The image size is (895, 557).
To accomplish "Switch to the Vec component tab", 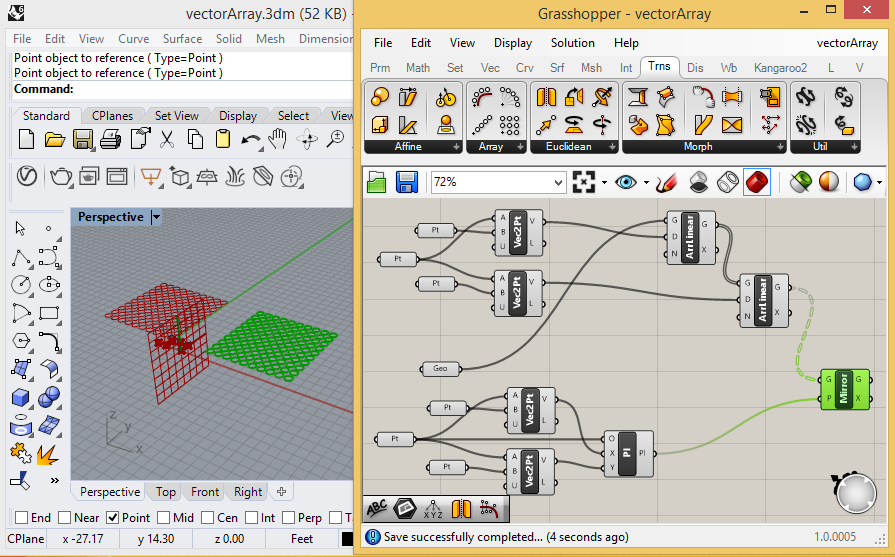I will pyautogui.click(x=490, y=68).
